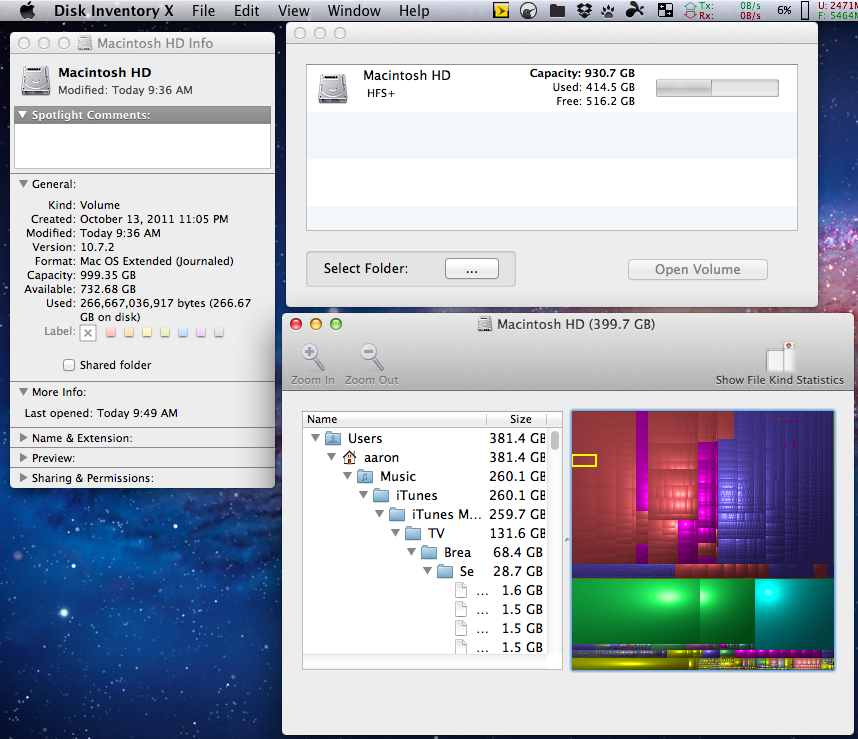Open the Edit menu
The height and width of the screenshot is (739, 858).
click(x=246, y=10)
